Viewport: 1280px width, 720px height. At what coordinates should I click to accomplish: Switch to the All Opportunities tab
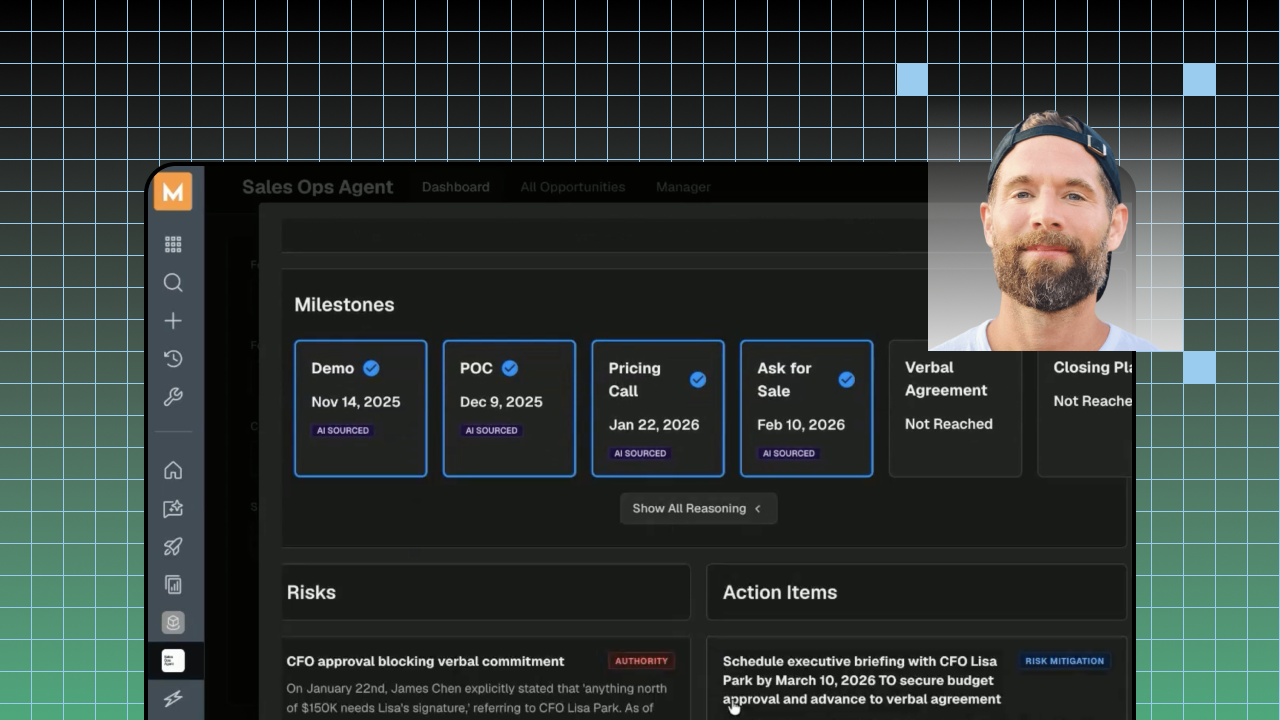pyautogui.click(x=573, y=187)
